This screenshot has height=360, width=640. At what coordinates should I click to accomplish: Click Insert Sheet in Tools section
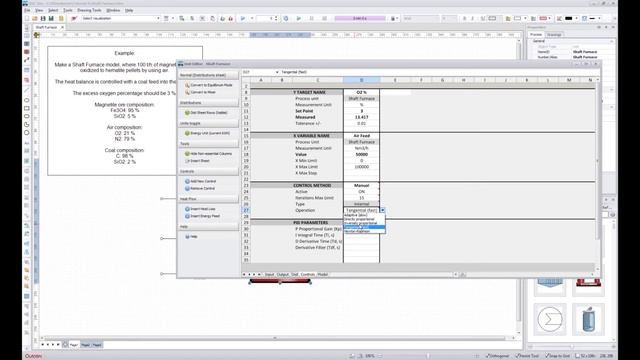point(198,161)
